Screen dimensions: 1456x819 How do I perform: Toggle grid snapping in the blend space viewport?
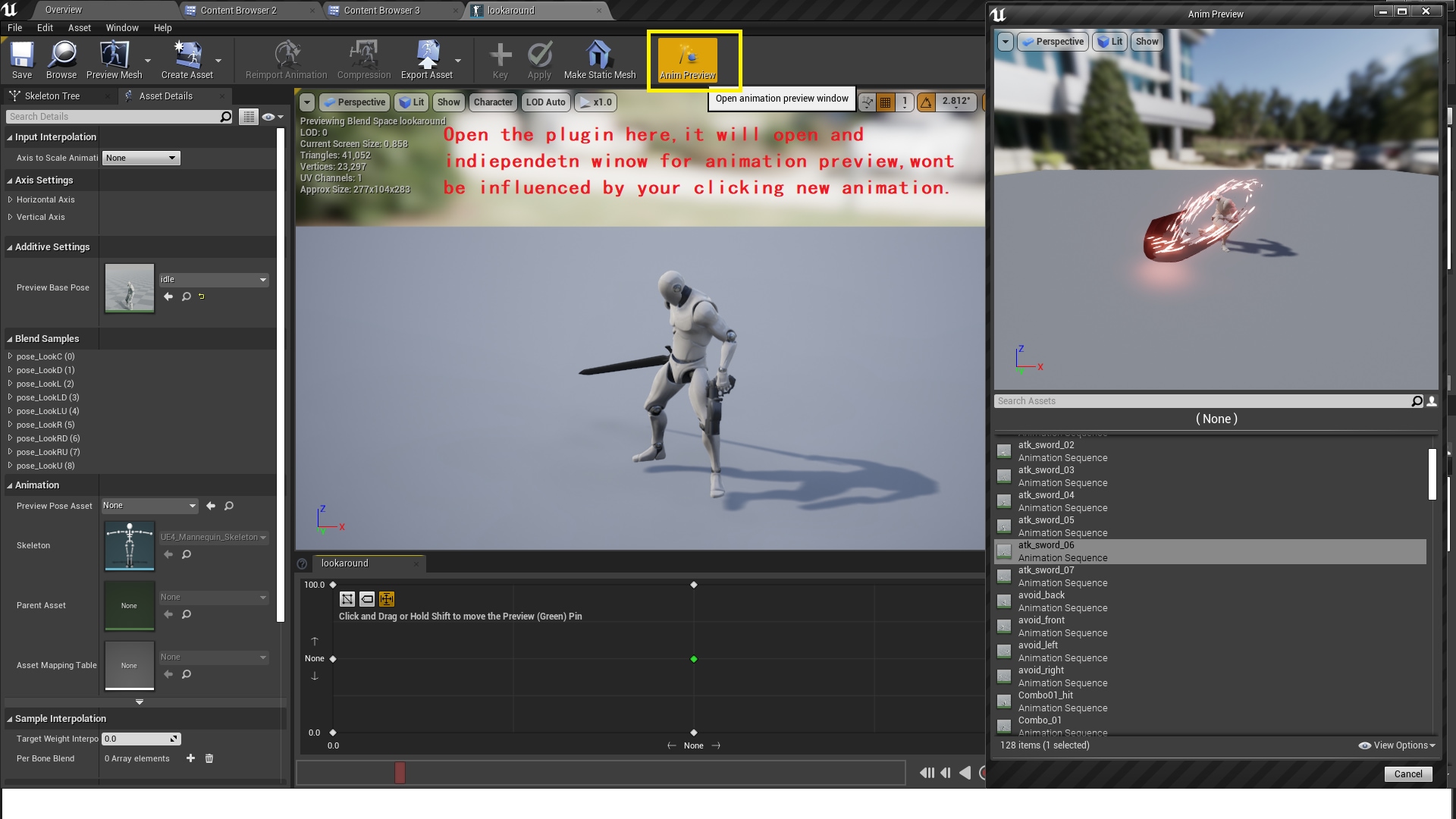(x=886, y=102)
